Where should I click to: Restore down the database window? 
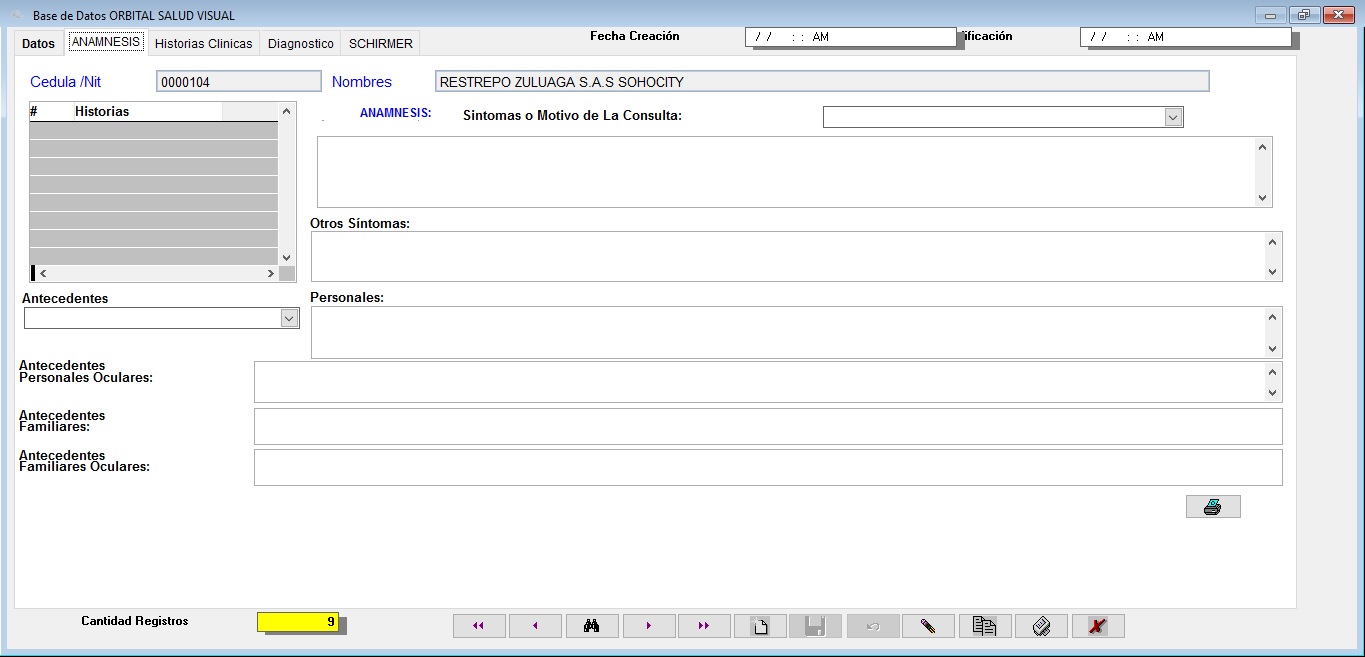click(1304, 15)
